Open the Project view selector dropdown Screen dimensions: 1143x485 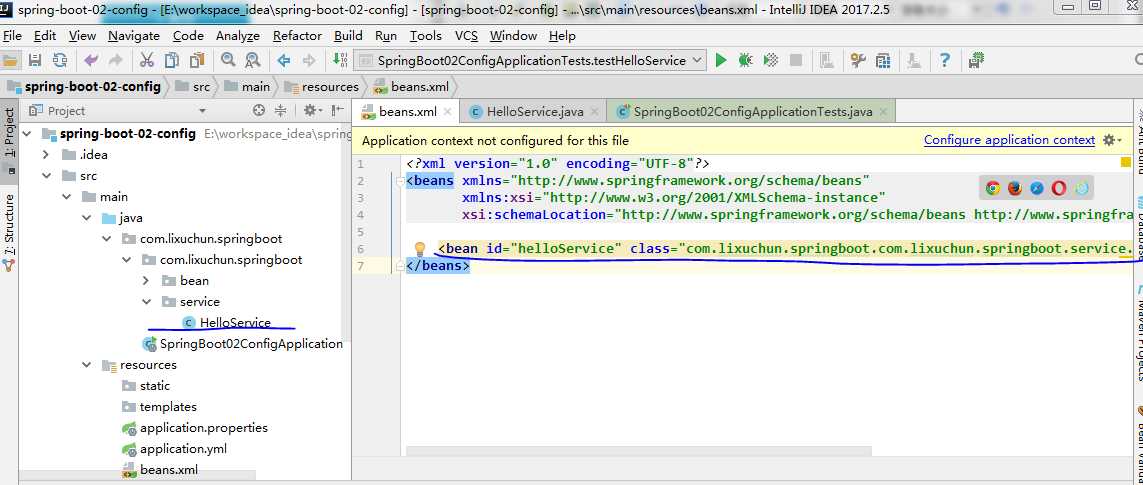203,111
